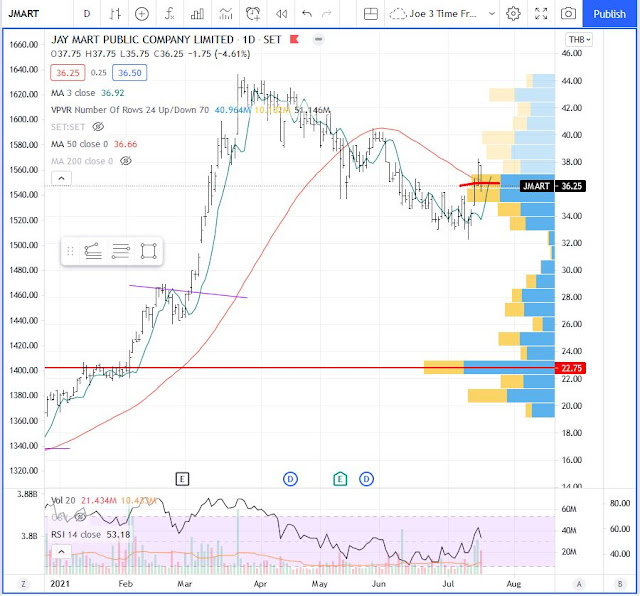Select the RSI 14 close legend
This screenshot has width=640, height=596.
[91, 534]
